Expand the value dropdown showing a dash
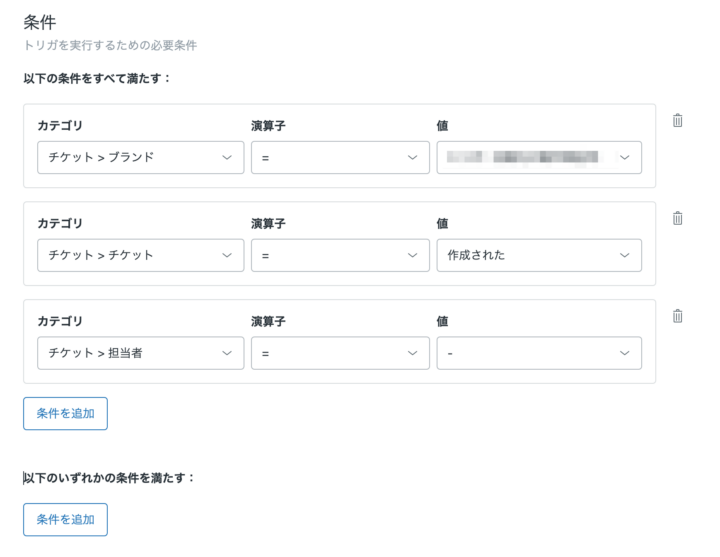Image resolution: width=720 pixels, height=557 pixels. click(539, 353)
